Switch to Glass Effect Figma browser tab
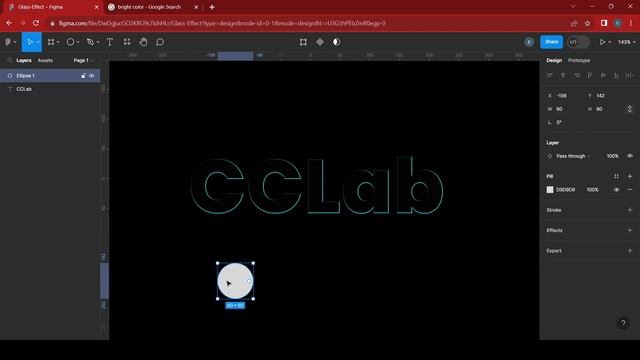Image resolution: width=640 pixels, height=360 pixels. click(x=52, y=7)
